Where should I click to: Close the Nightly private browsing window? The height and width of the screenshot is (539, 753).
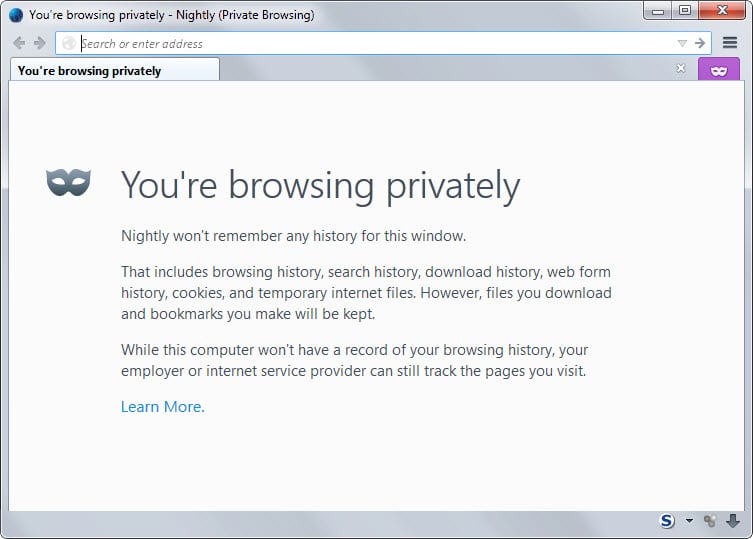pyautogui.click(x=723, y=11)
